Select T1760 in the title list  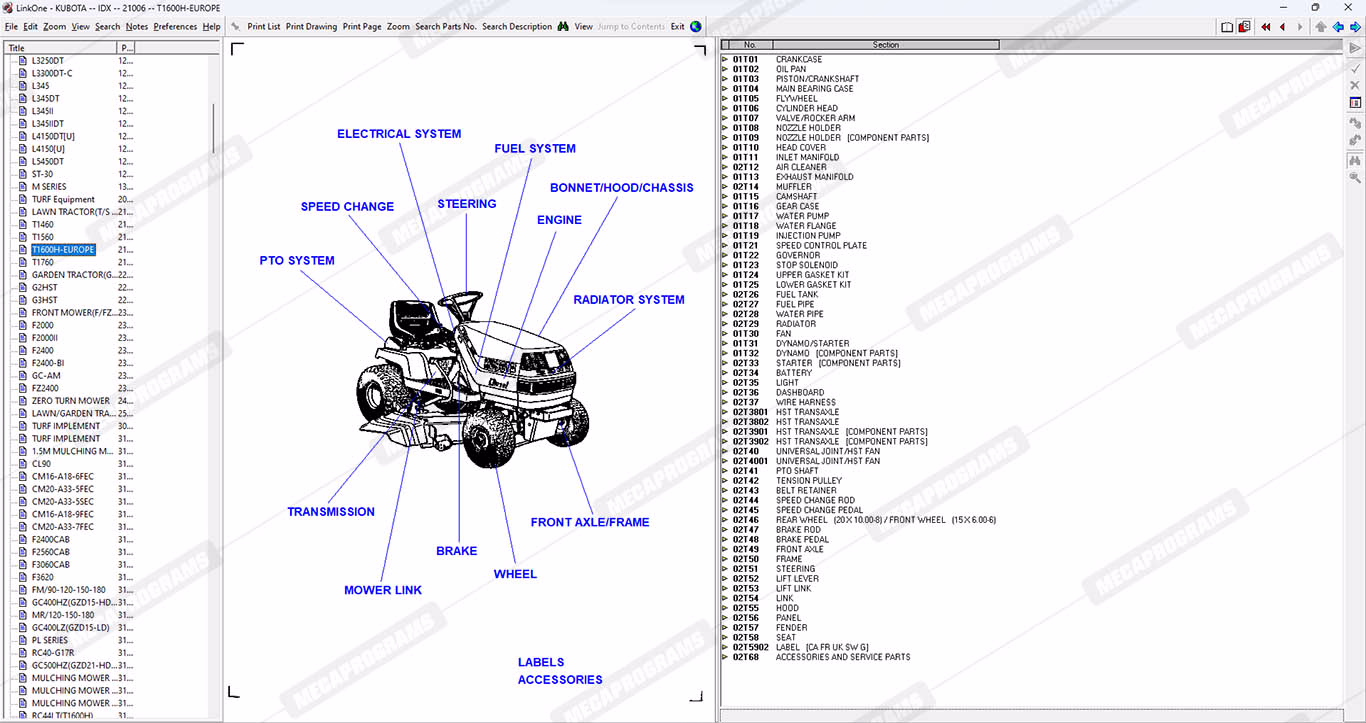pyautogui.click(x=43, y=262)
